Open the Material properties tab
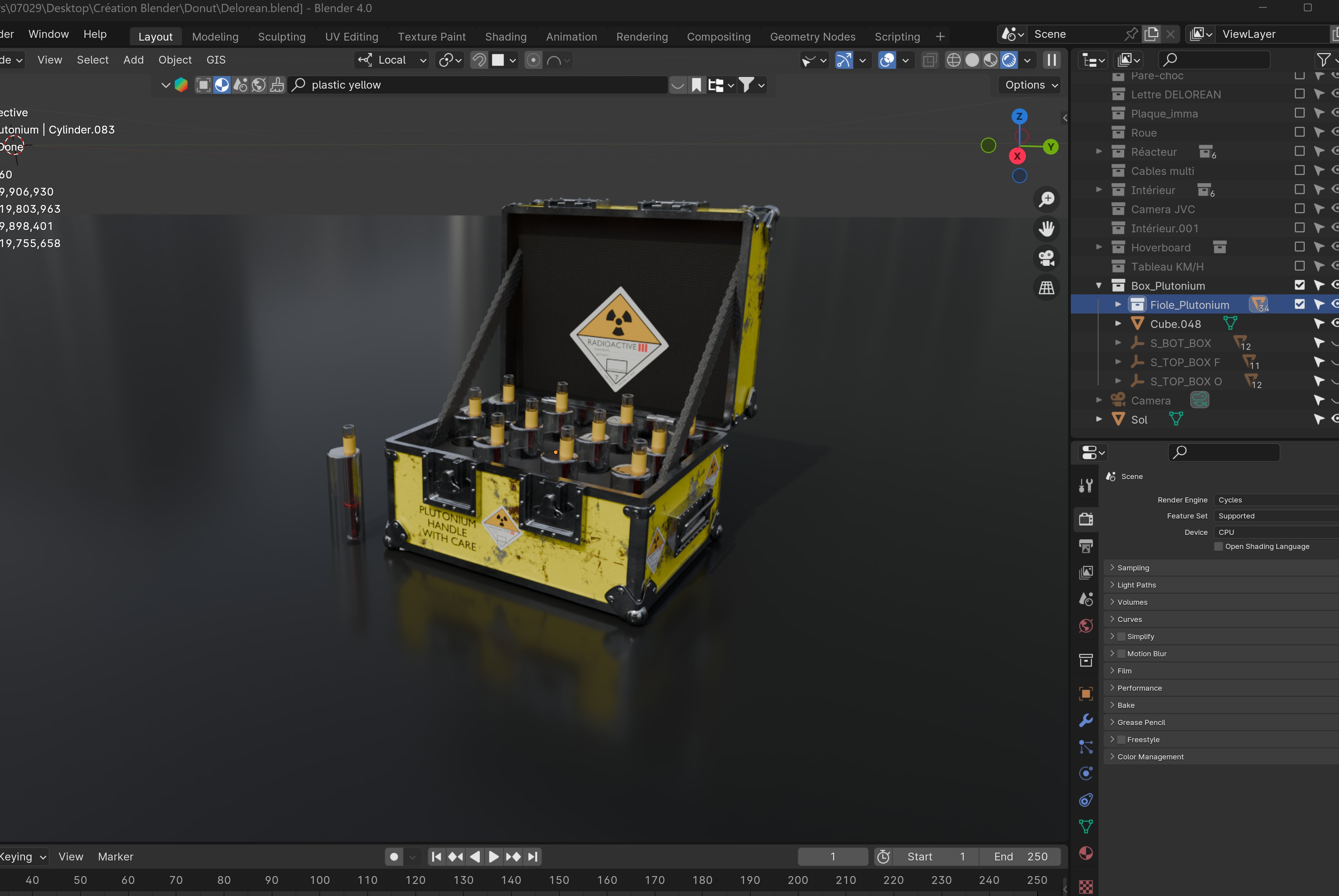The height and width of the screenshot is (896, 1339). point(1085,853)
